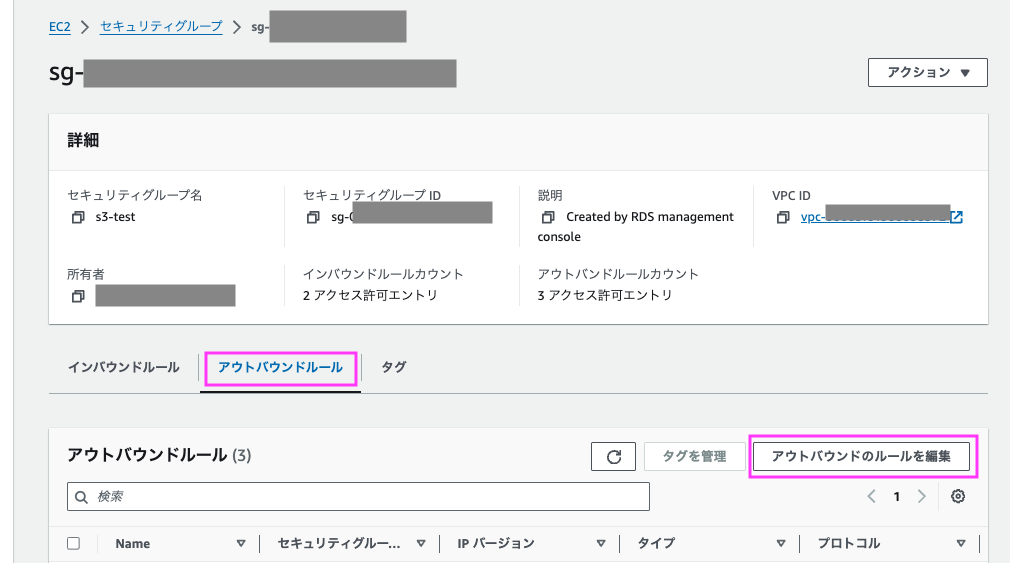Open the vpc- ID link

coord(875,217)
